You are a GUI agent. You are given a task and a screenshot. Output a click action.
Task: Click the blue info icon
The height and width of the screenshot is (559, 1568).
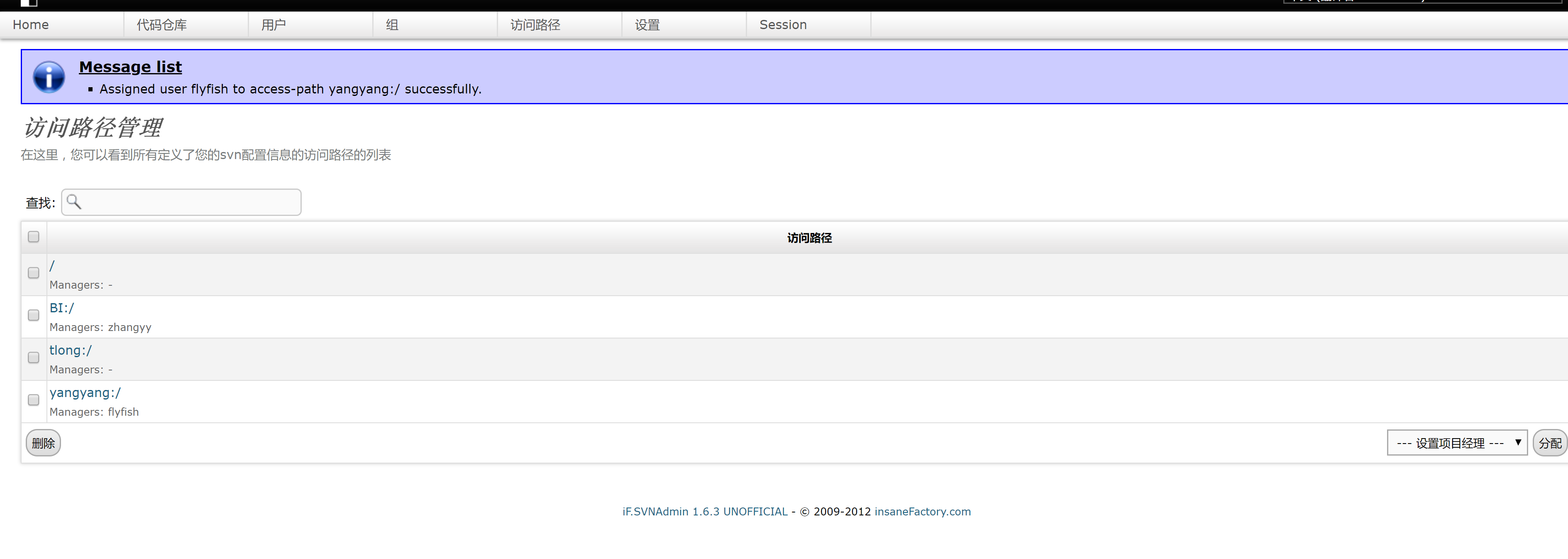tap(49, 77)
